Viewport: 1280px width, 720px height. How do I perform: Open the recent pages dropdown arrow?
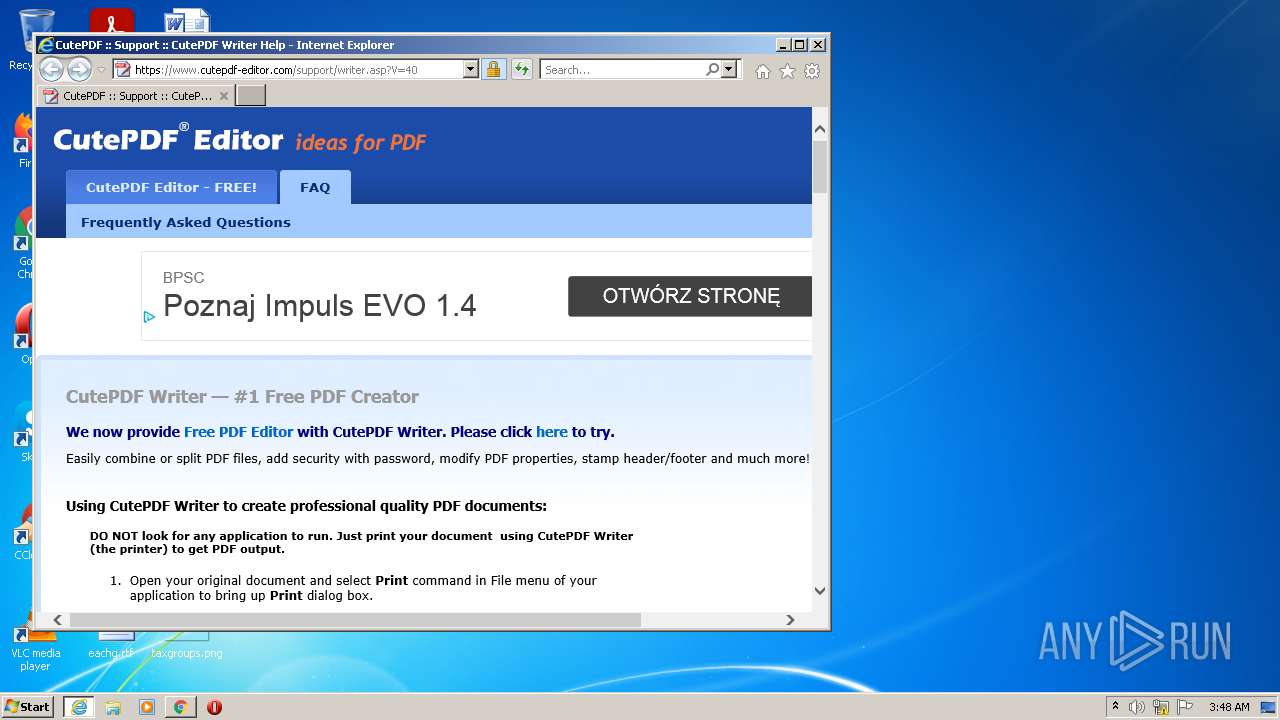[x=101, y=70]
